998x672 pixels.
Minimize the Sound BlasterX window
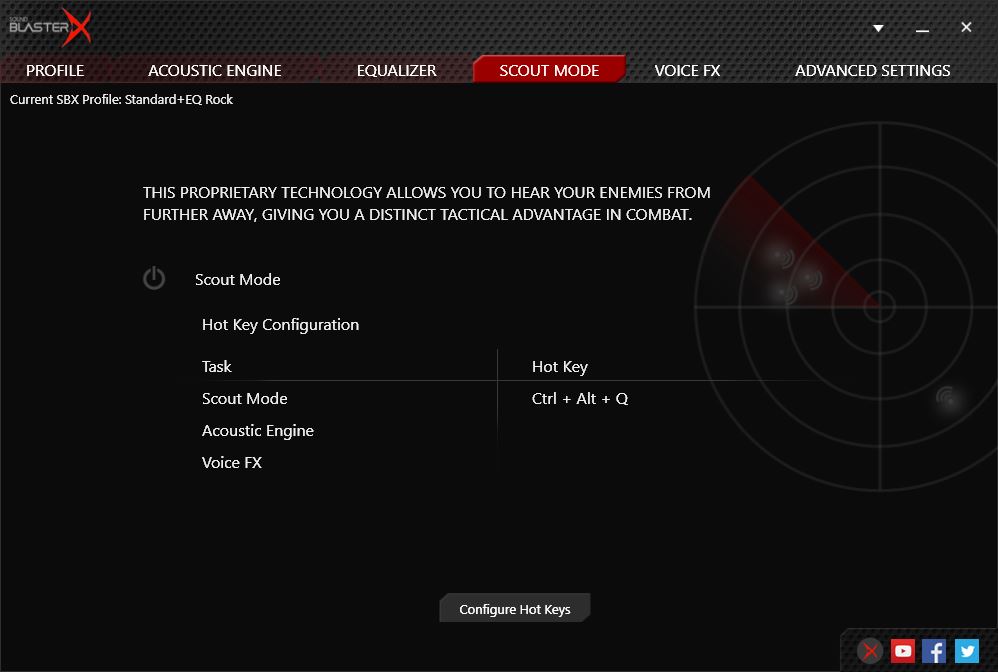point(921,28)
